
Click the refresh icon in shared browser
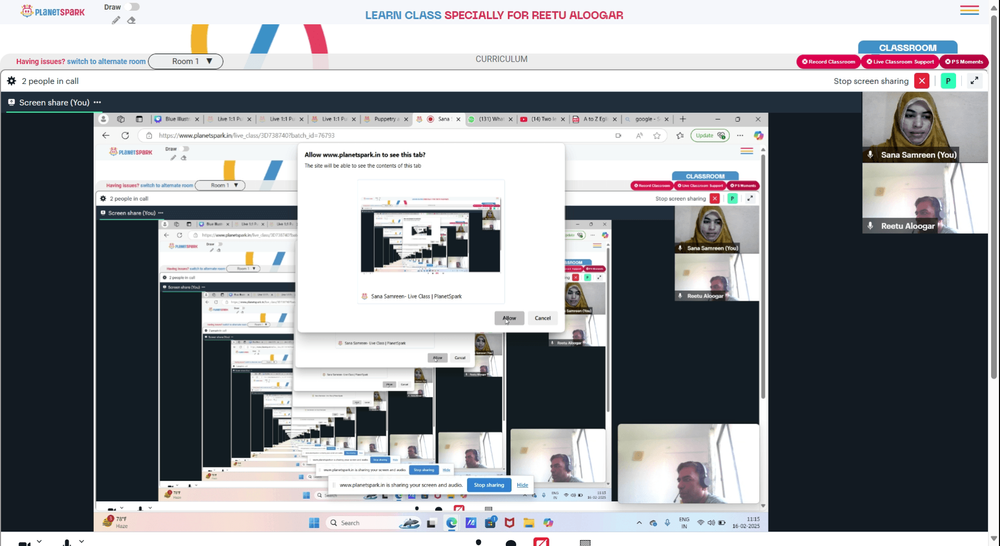coord(125,135)
